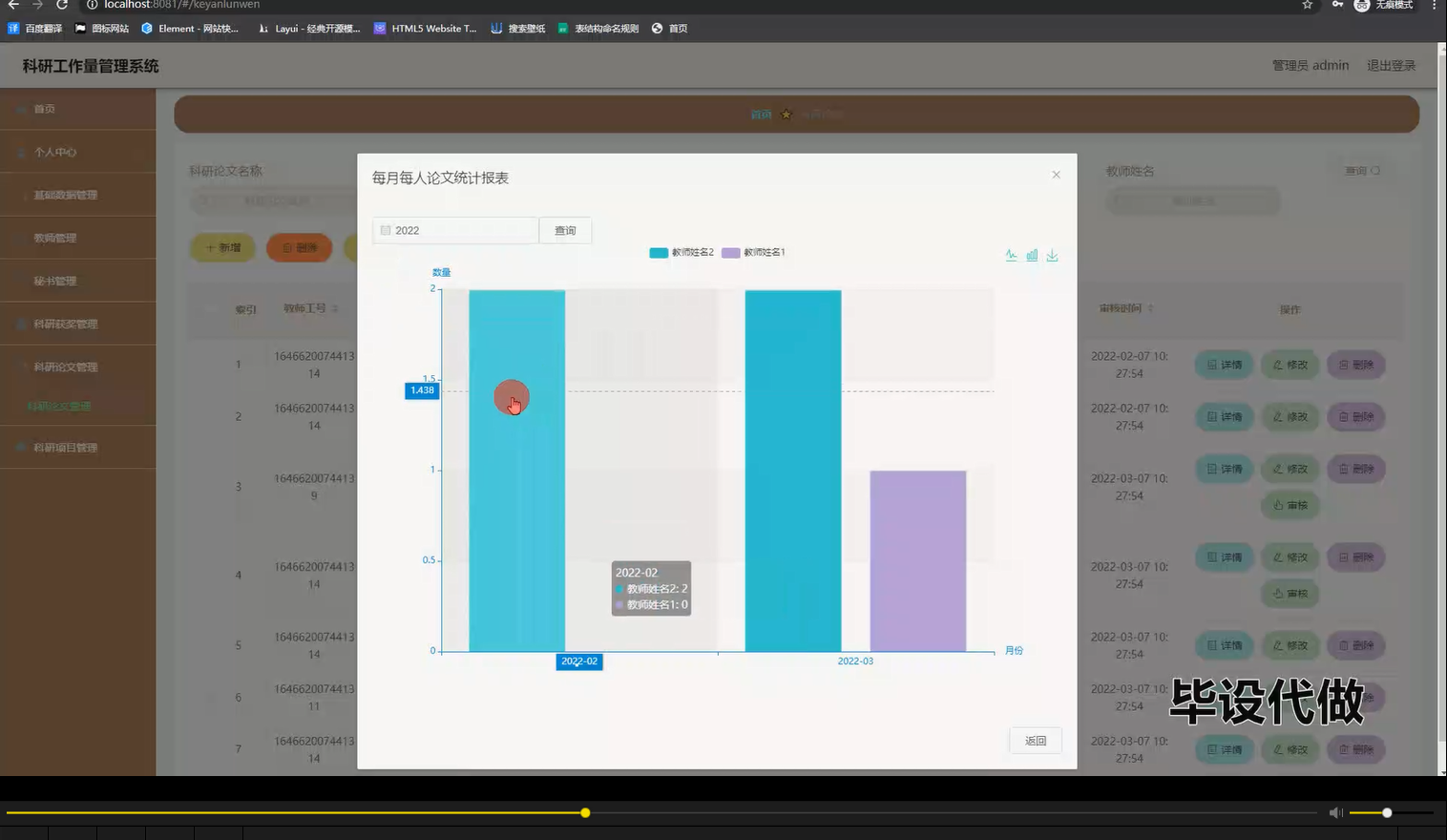Save chart as image download icon

pos(1052,255)
